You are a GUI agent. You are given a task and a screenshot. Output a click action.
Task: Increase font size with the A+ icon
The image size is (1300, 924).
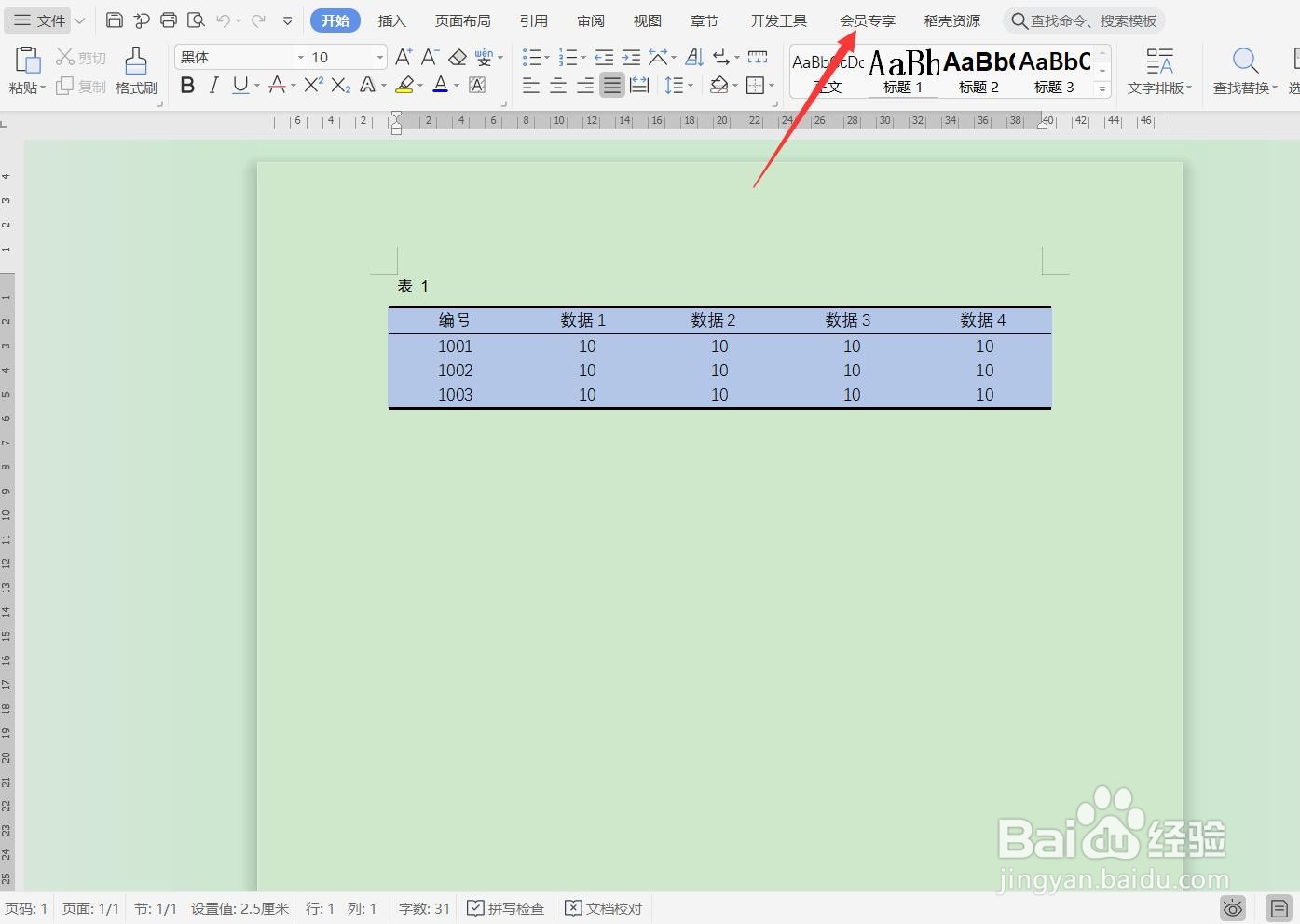click(x=404, y=57)
